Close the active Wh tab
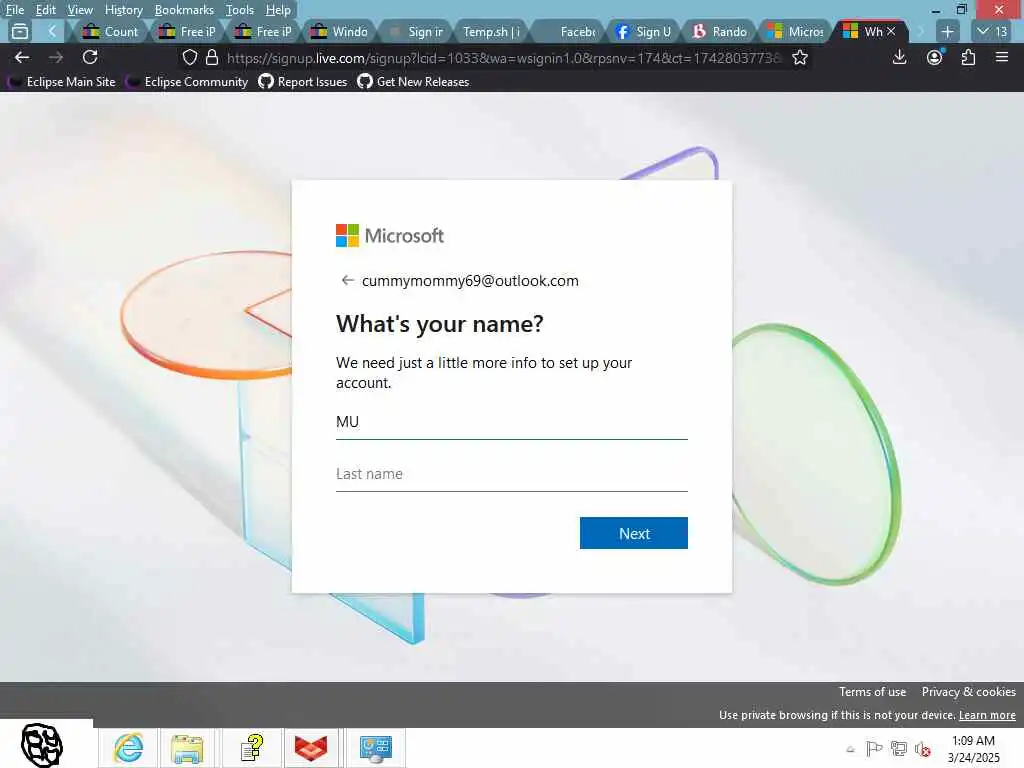This screenshot has height=768, width=1024. coord(891,31)
